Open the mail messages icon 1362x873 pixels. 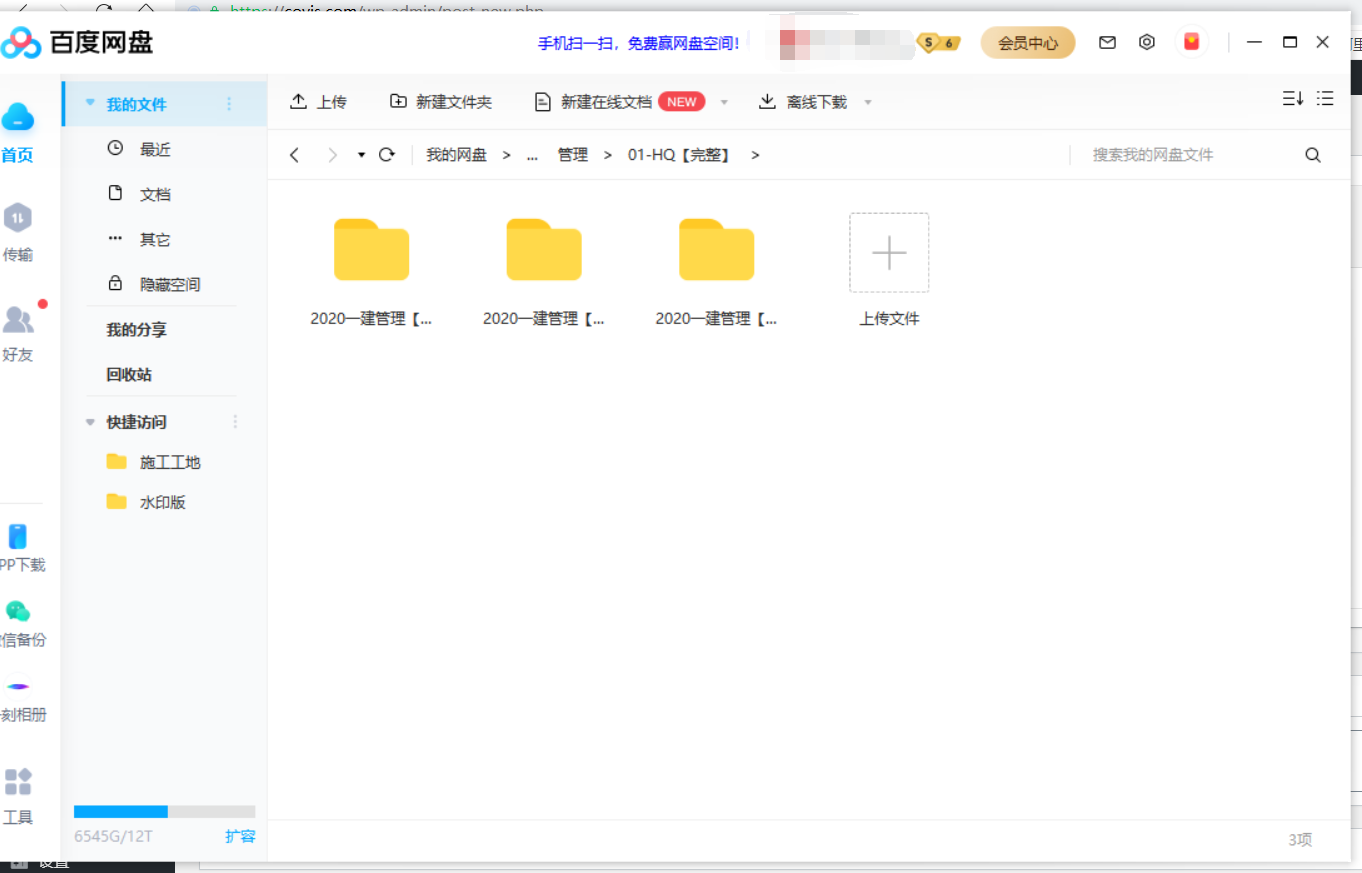click(1107, 42)
